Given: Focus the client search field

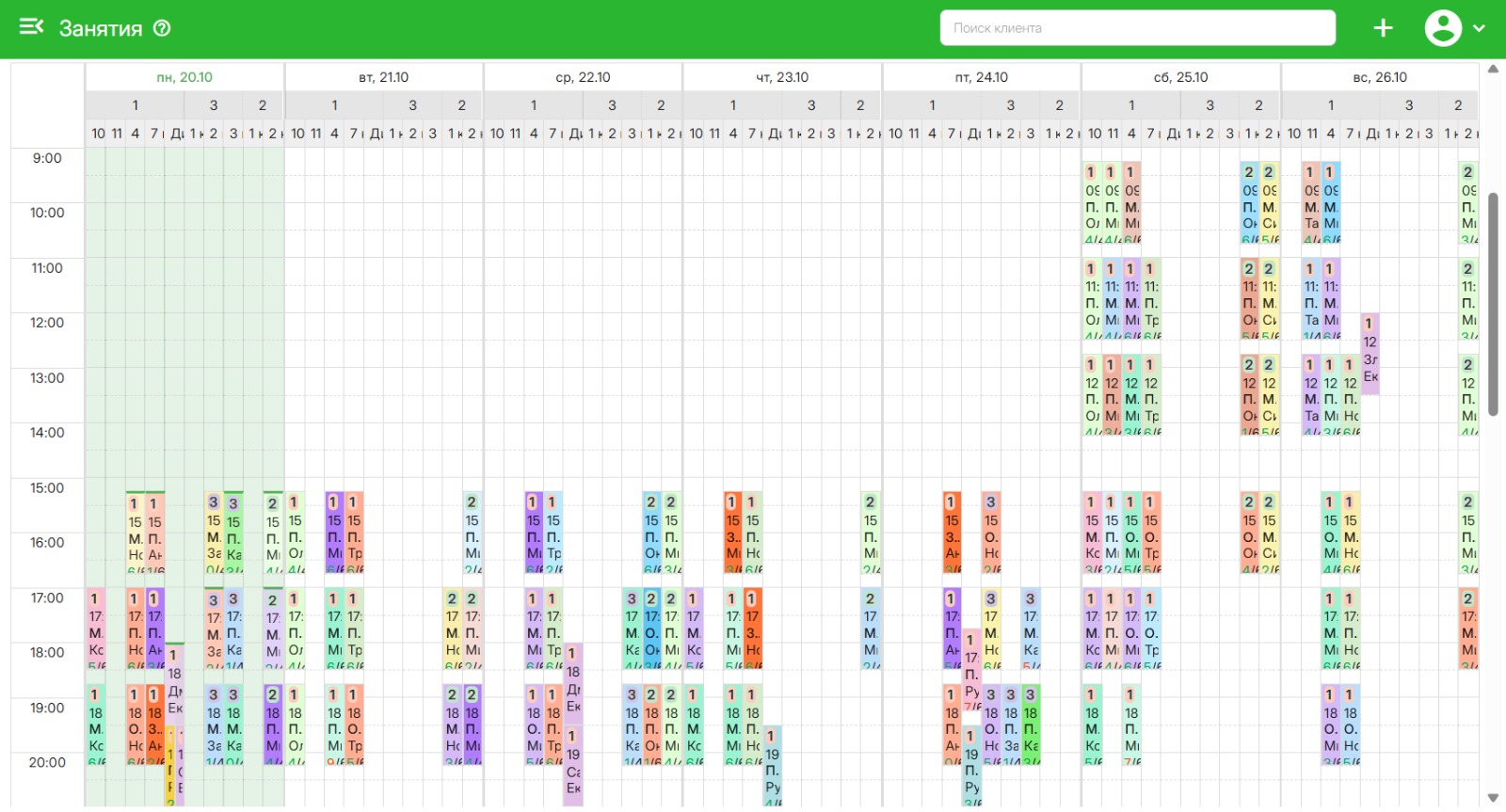Looking at the screenshot, I should (x=1137, y=28).
